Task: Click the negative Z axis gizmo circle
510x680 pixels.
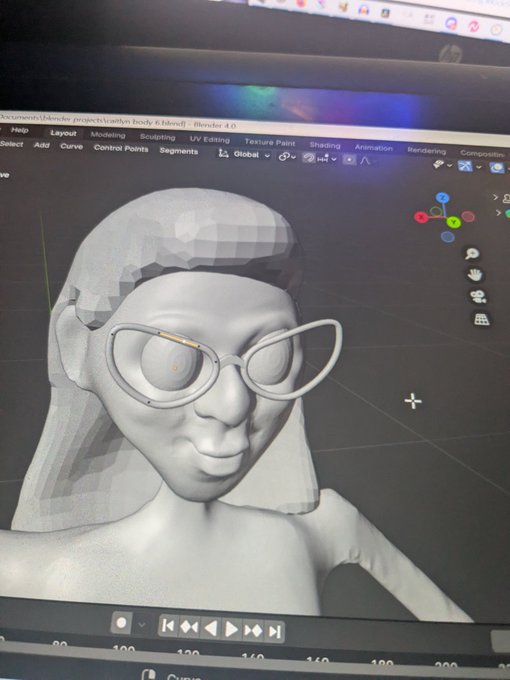Action: 448,237
